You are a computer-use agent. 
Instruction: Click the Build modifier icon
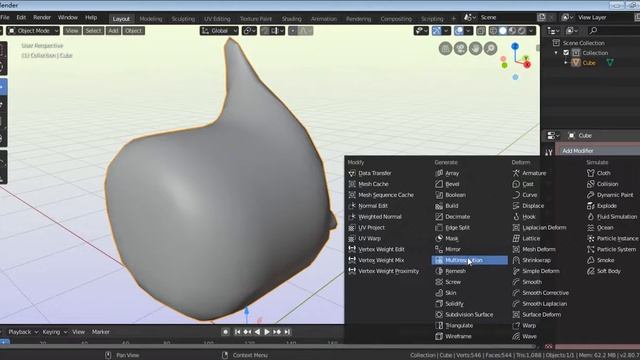point(439,206)
